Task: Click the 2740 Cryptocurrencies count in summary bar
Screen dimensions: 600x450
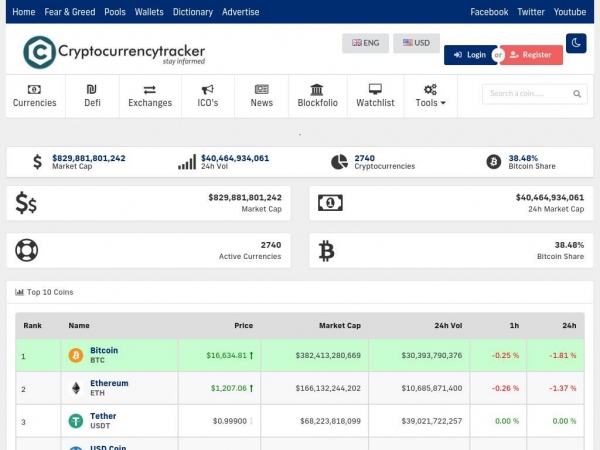Action: pos(364,158)
